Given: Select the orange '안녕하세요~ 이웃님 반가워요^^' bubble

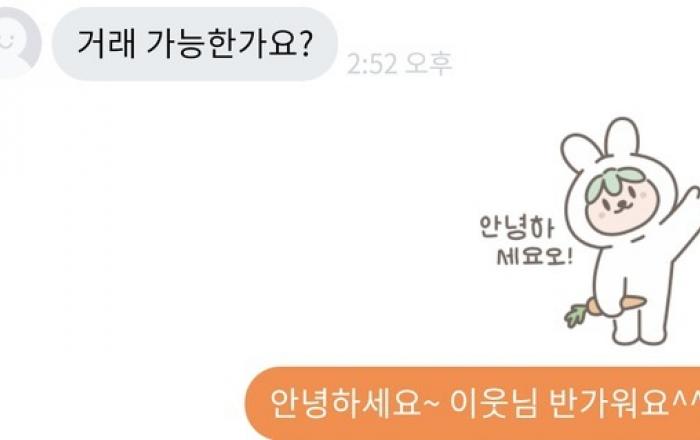Looking at the screenshot, I should (472, 403).
